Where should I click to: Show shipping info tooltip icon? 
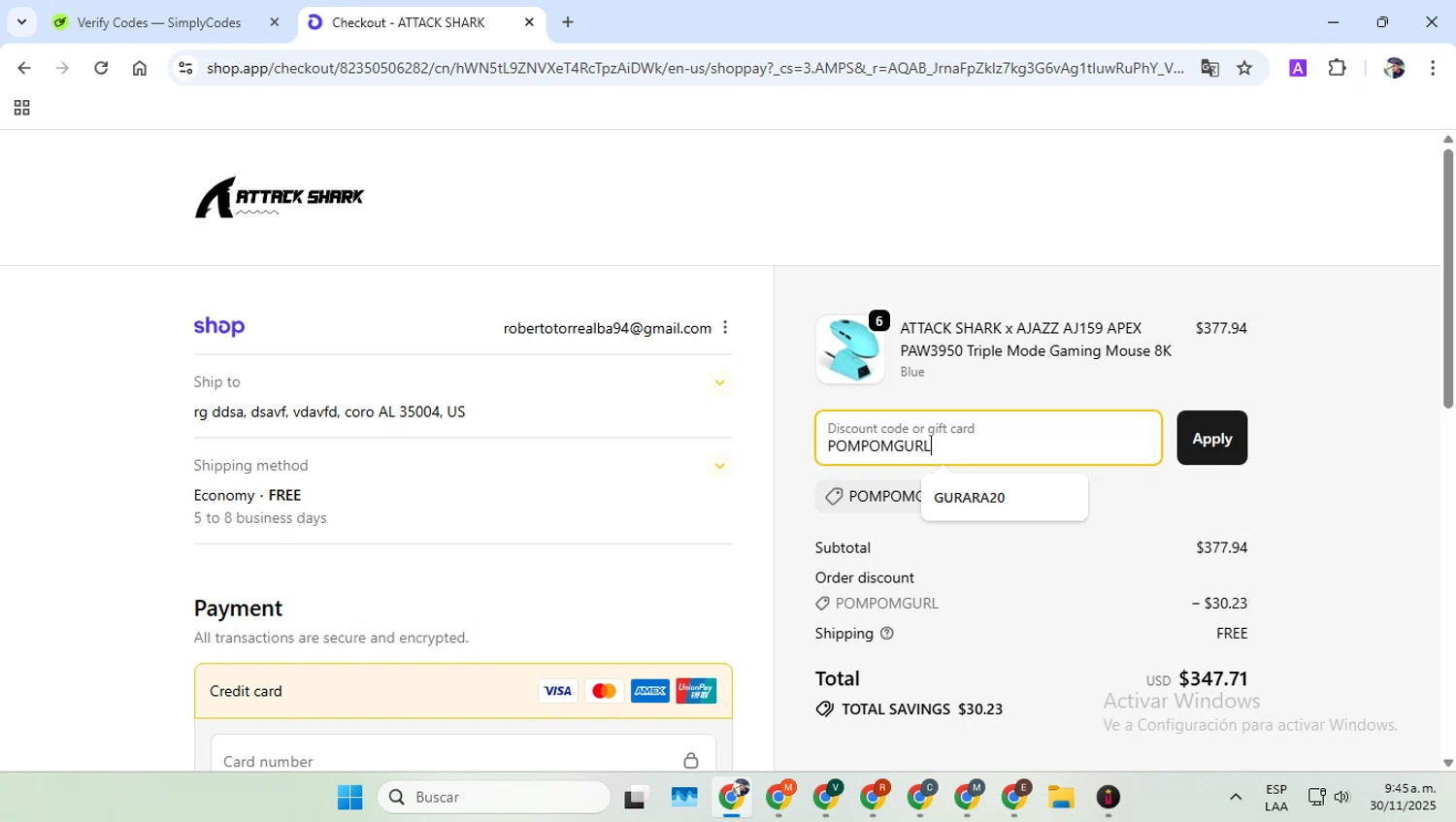tap(886, 634)
